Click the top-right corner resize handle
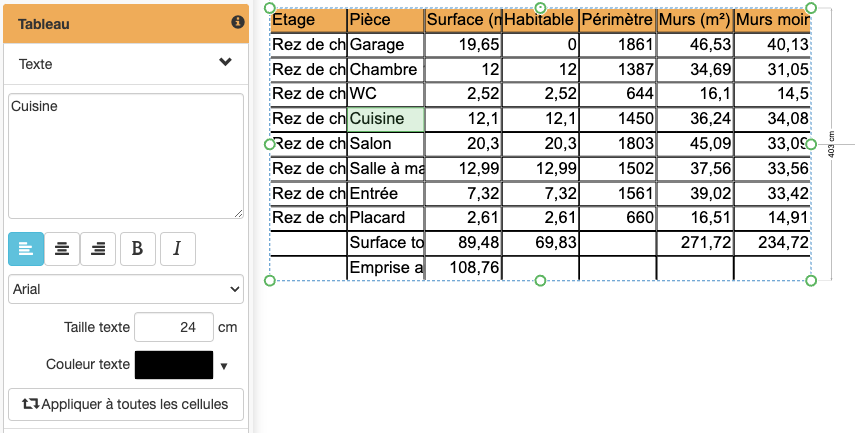The height and width of the screenshot is (433, 855). (811, 8)
